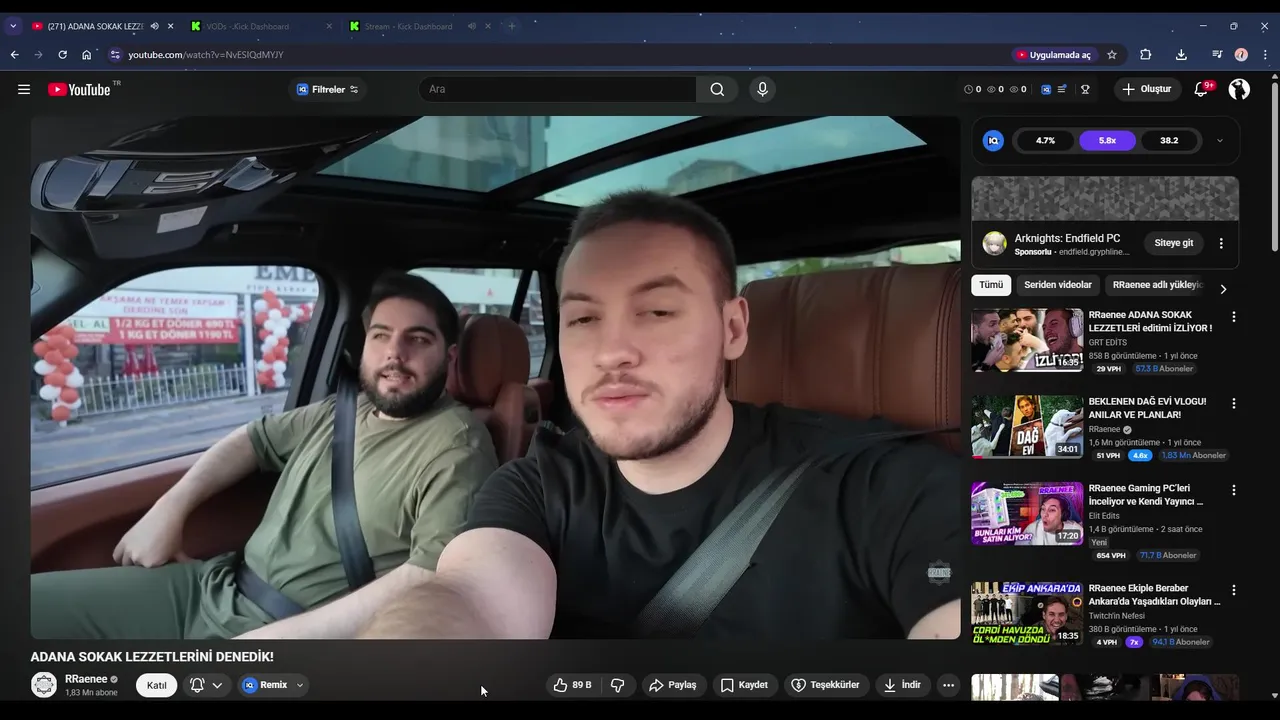Image resolution: width=1280 pixels, height=720 pixels.
Task: Select the Tümü filter chip
Action: click(x=991, y=285)
